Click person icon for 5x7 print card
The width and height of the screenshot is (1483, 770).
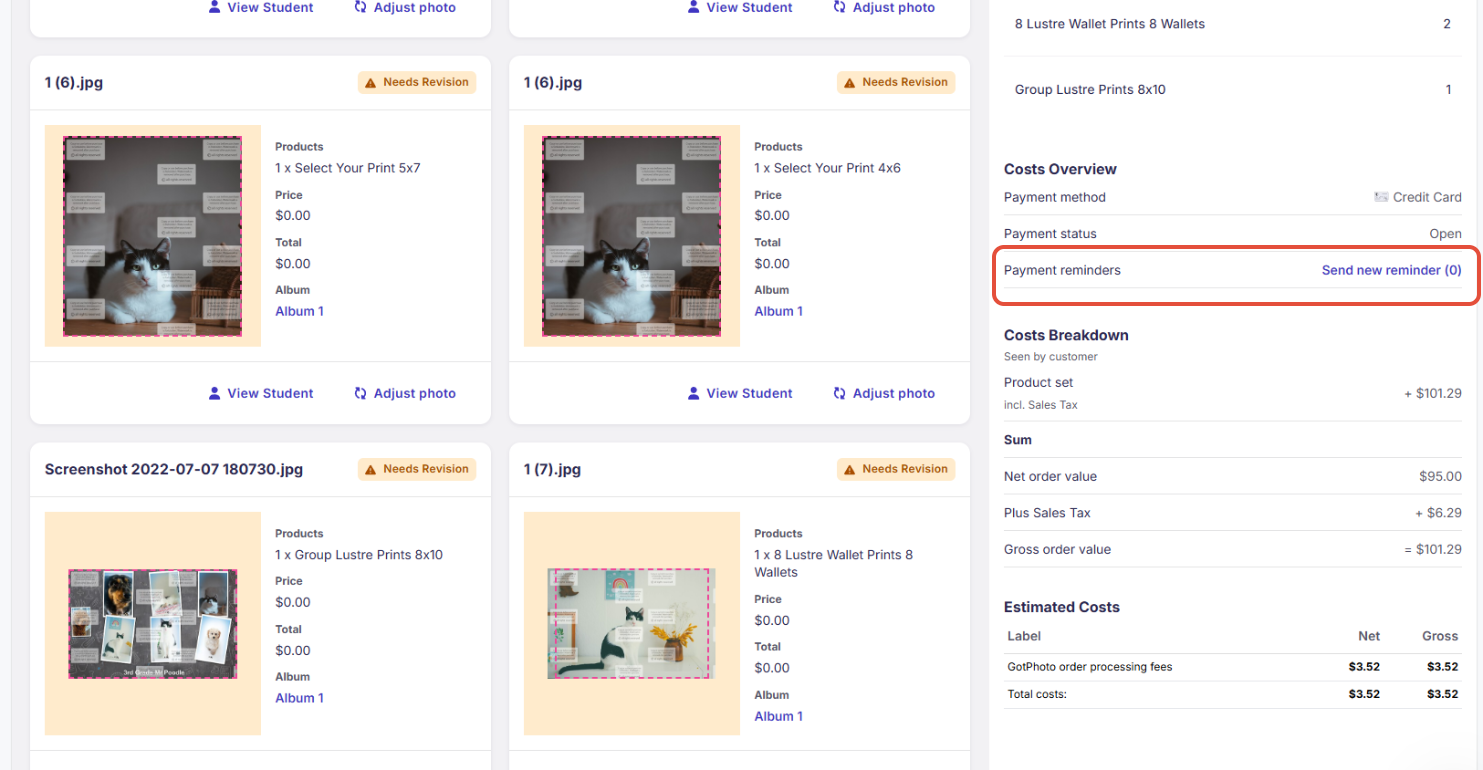click(214, 393)
